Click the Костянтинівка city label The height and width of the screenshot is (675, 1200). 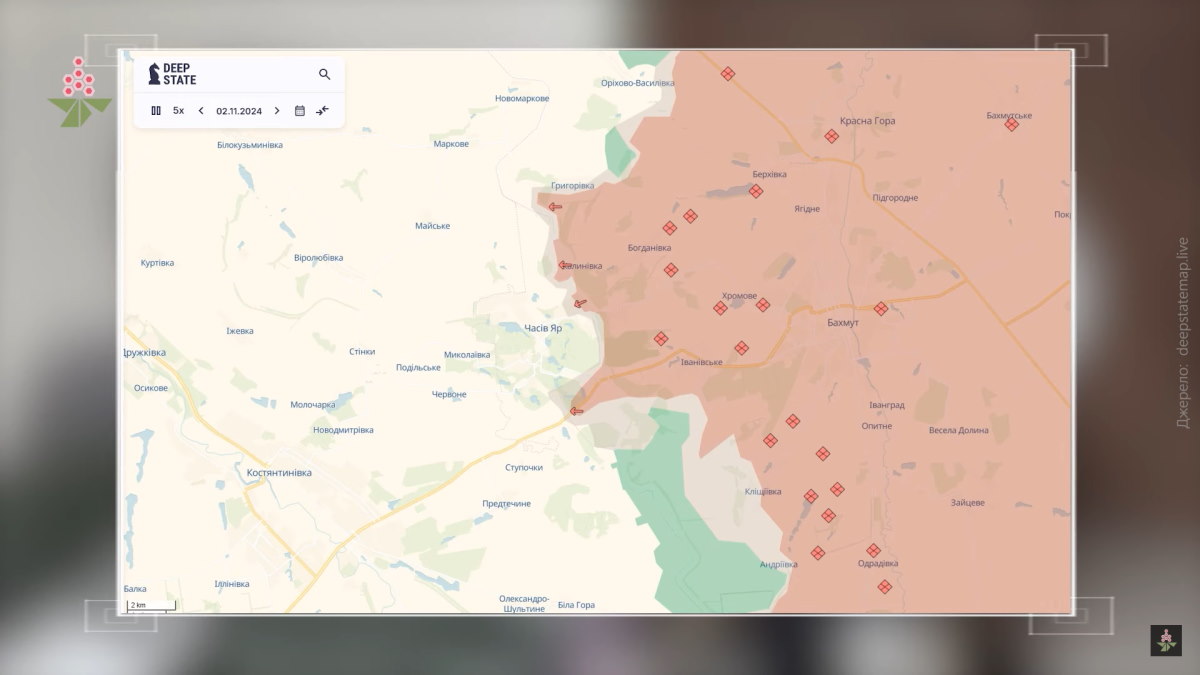pos(279,472)
